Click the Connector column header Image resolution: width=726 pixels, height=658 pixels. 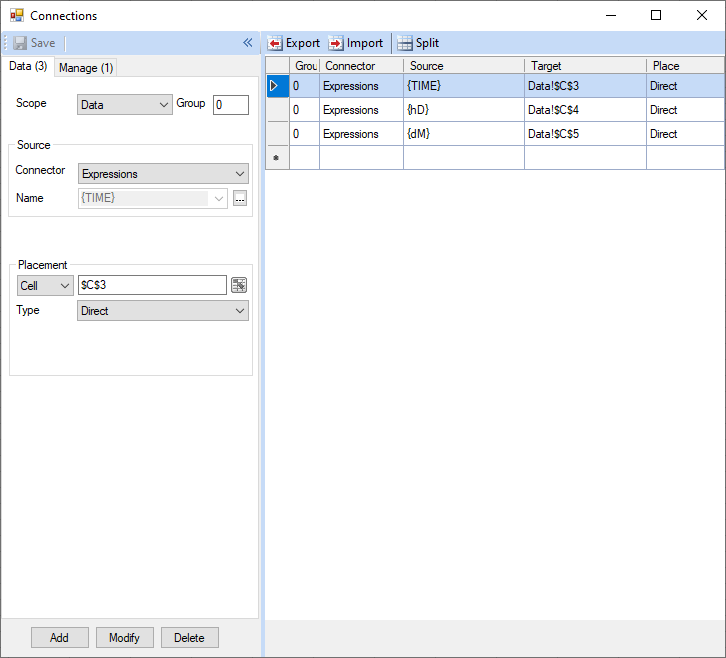(x=361, y=66)
